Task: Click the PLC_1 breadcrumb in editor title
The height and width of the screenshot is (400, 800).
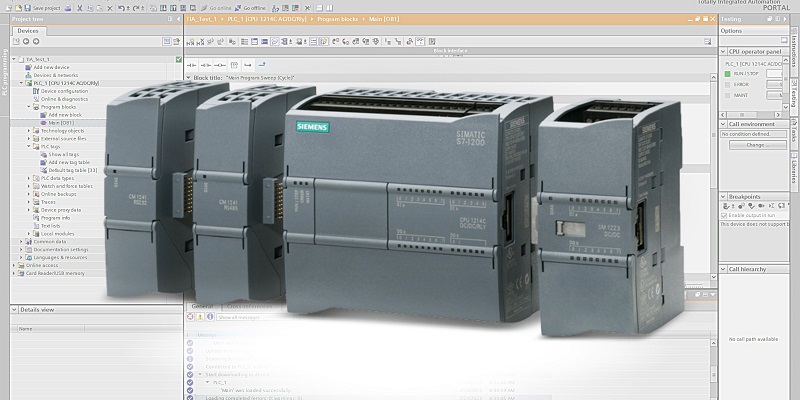Action: (268, 19)
